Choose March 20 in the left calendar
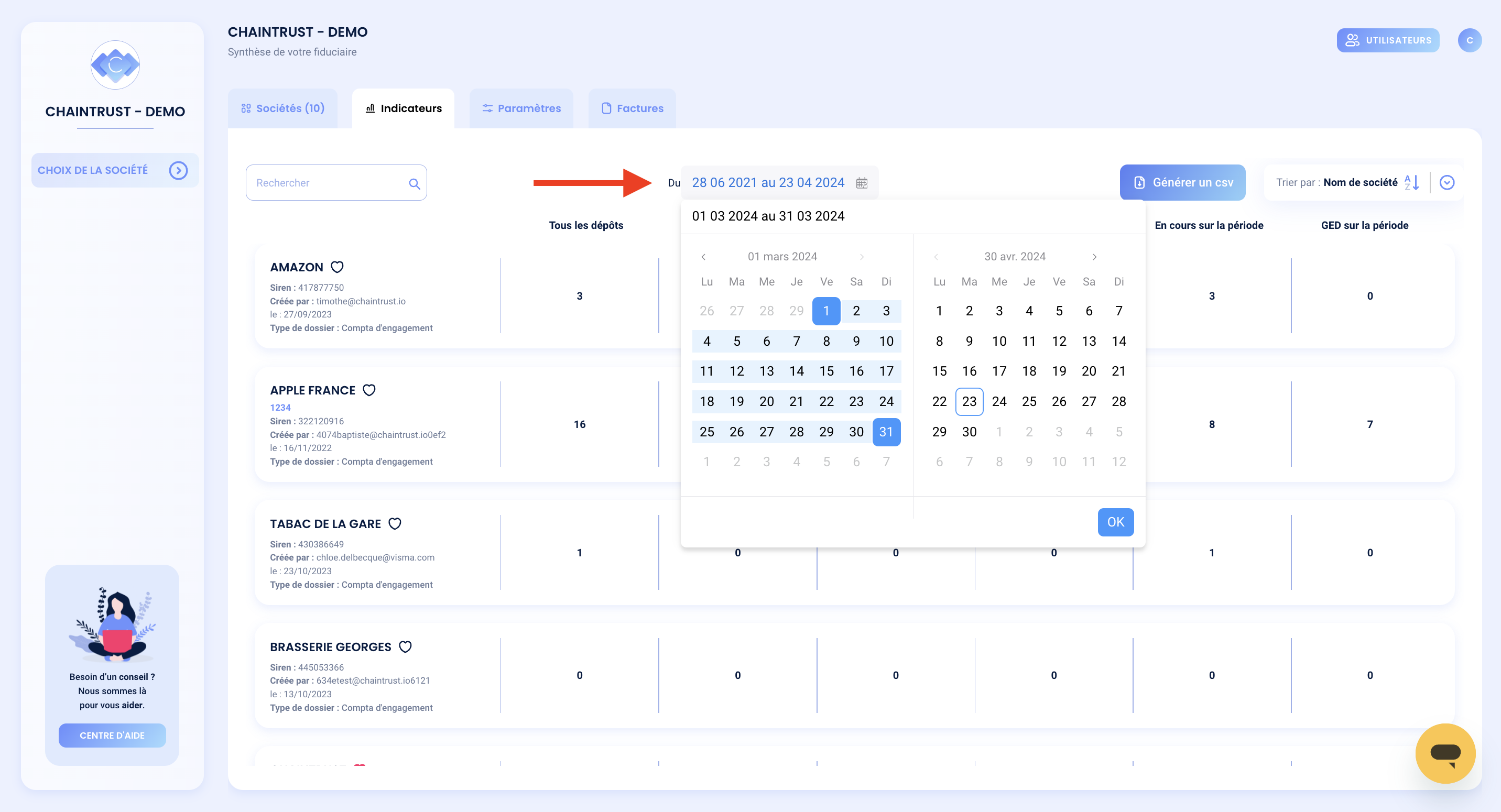This screenshot has width=1501, height=812. click(766, 401)
